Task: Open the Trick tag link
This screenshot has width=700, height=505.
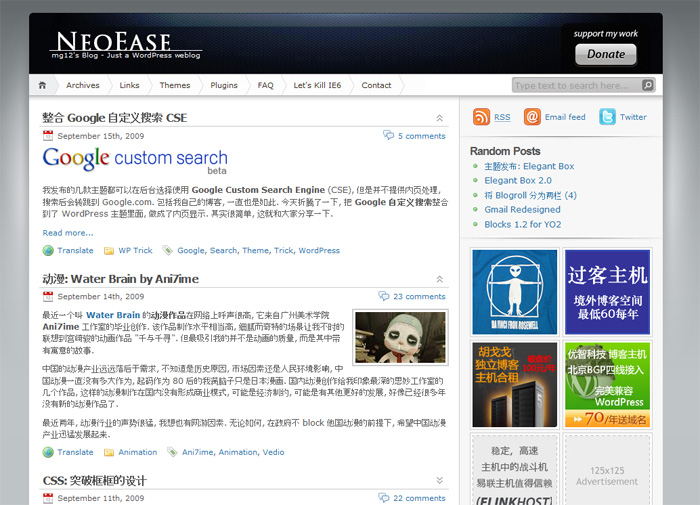Action: [283, 250]
